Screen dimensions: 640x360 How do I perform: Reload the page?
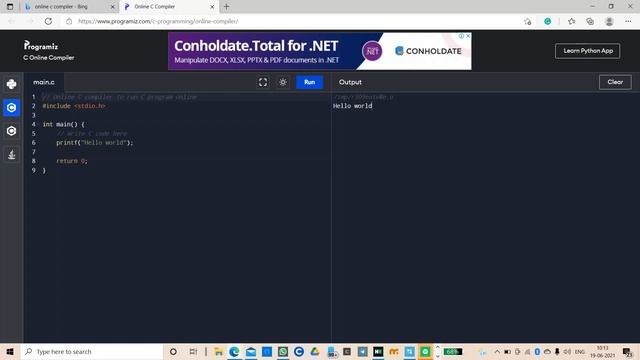(48, 21)
